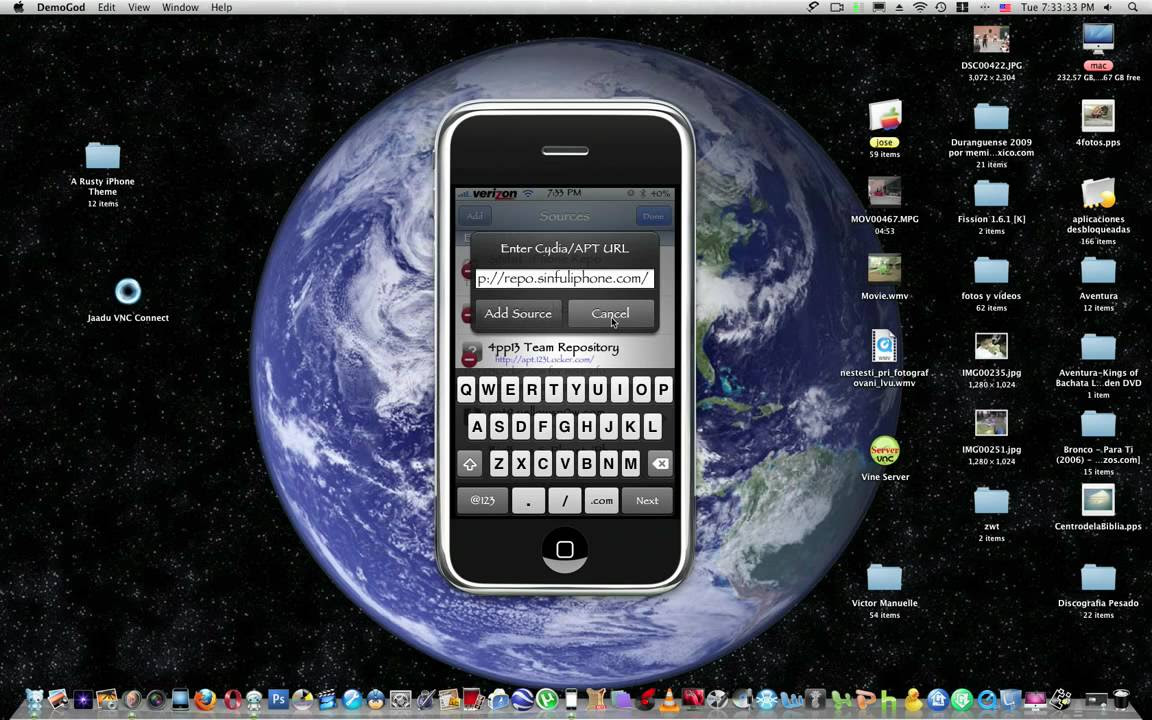
Task: Select A Rusty iPhone Theme folder
Action: coord(103,156)
